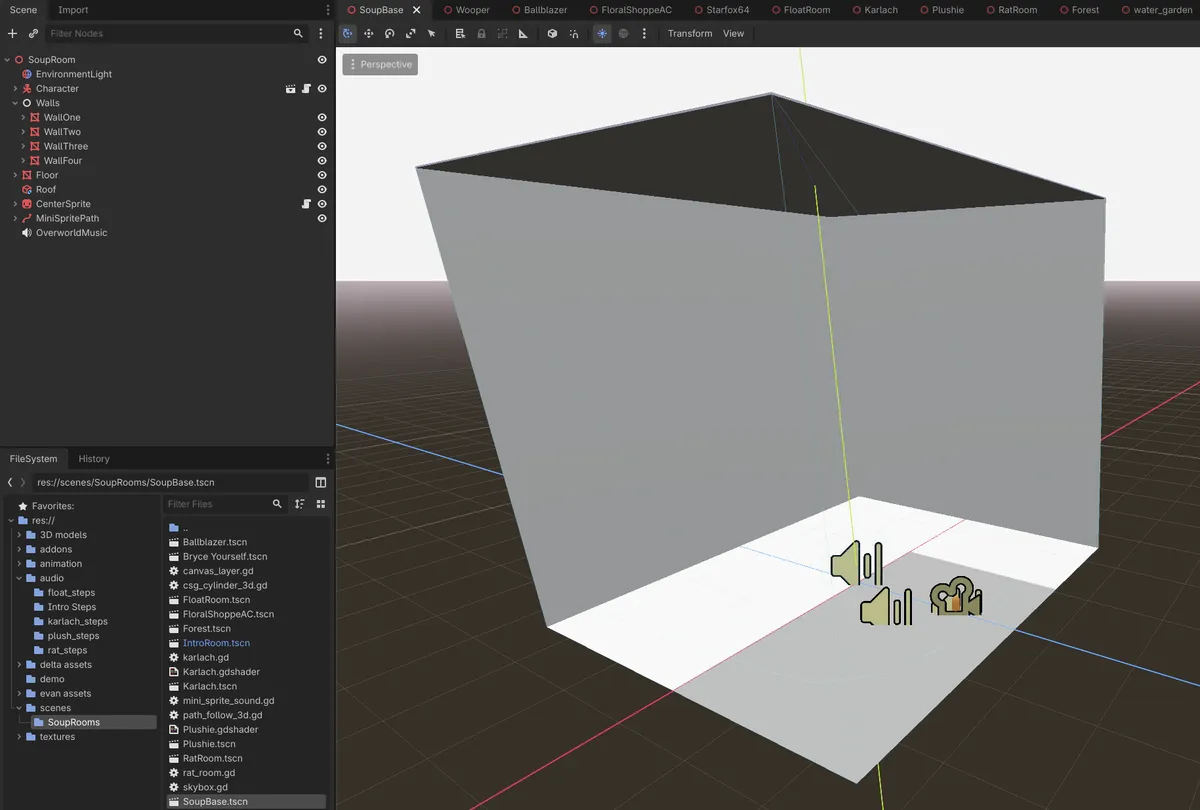The width and height of the screenshot is (1200, 810).
Task: Toggle WallTwo visibility eye
Action: [x=322, y=132]
